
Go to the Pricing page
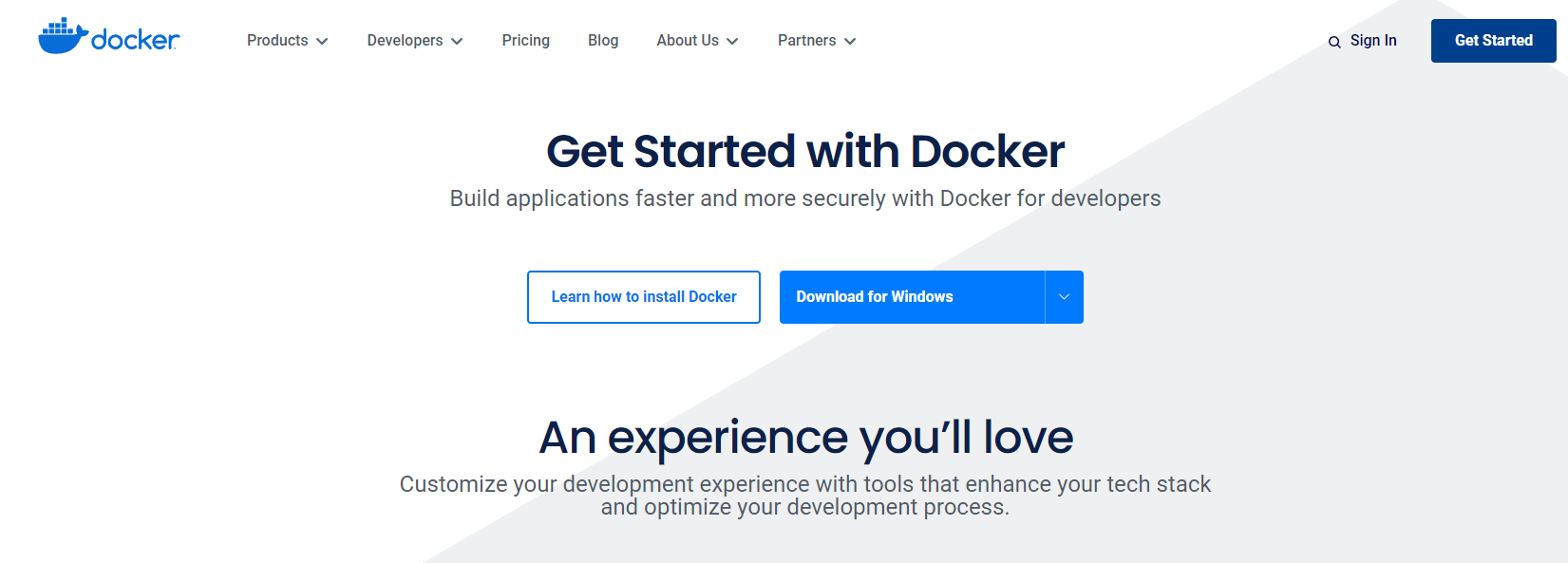[526, 41]
